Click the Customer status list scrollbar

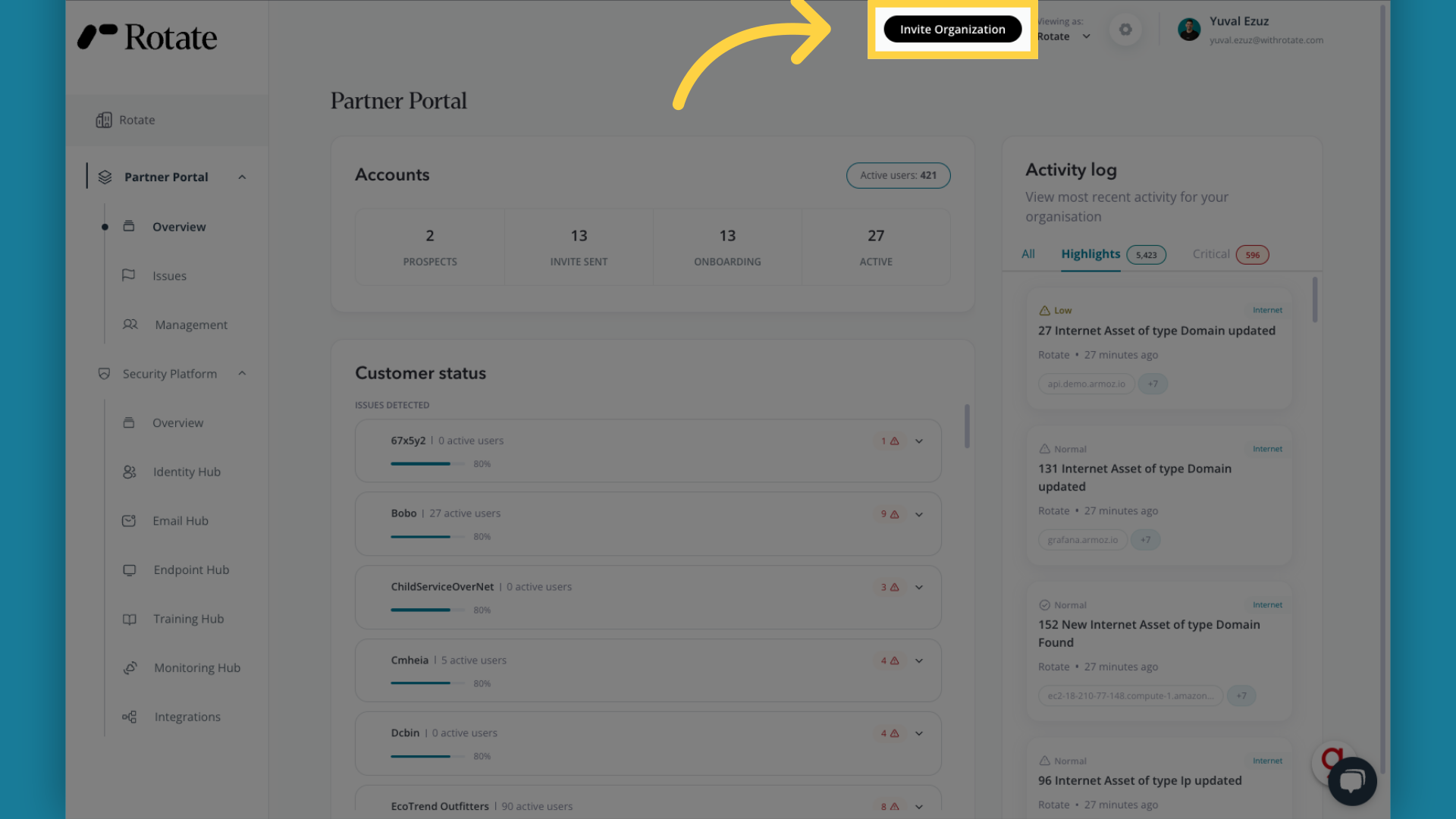click(x=967, y=426)
